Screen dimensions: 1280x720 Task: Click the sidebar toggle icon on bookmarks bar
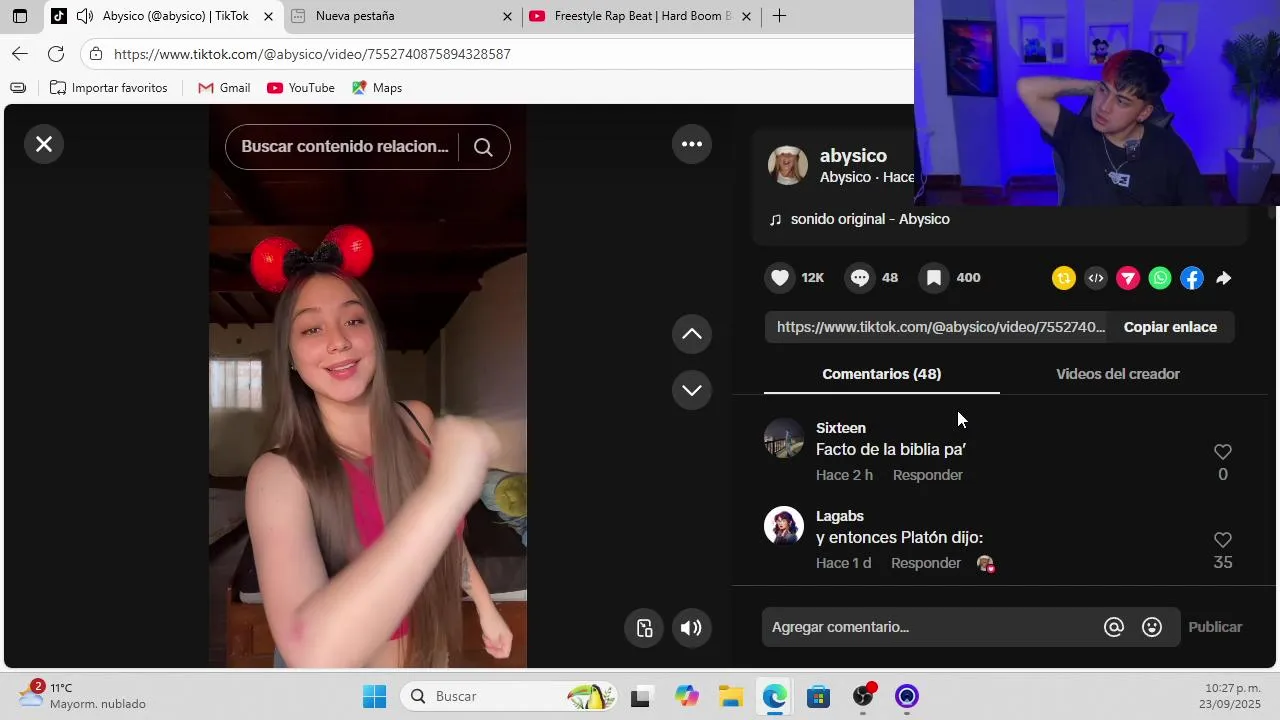point(18,88)
